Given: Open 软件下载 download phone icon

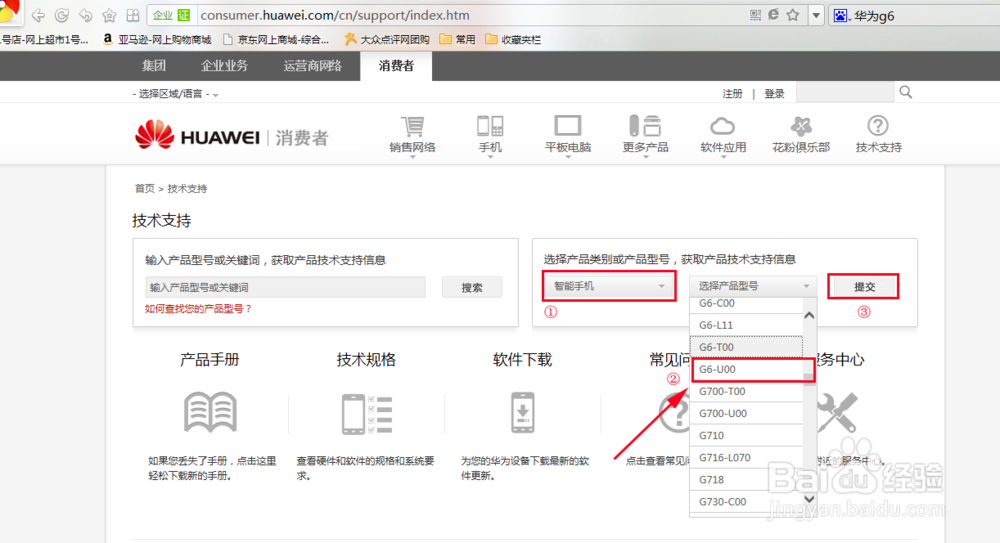Looking at the screenshot, I should point(522,413).
